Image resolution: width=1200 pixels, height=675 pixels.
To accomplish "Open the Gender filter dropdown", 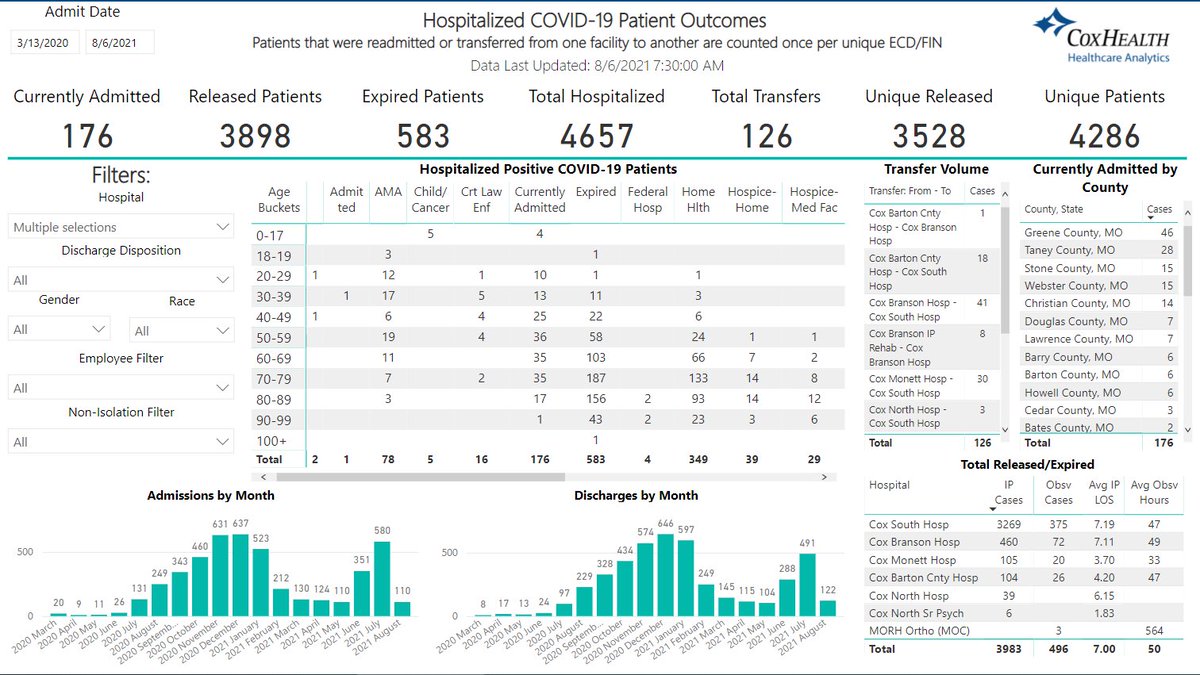I will coord(59,330).
